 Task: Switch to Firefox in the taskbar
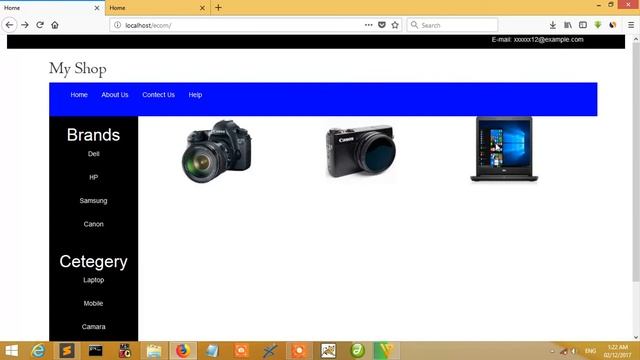pos(182,351)
